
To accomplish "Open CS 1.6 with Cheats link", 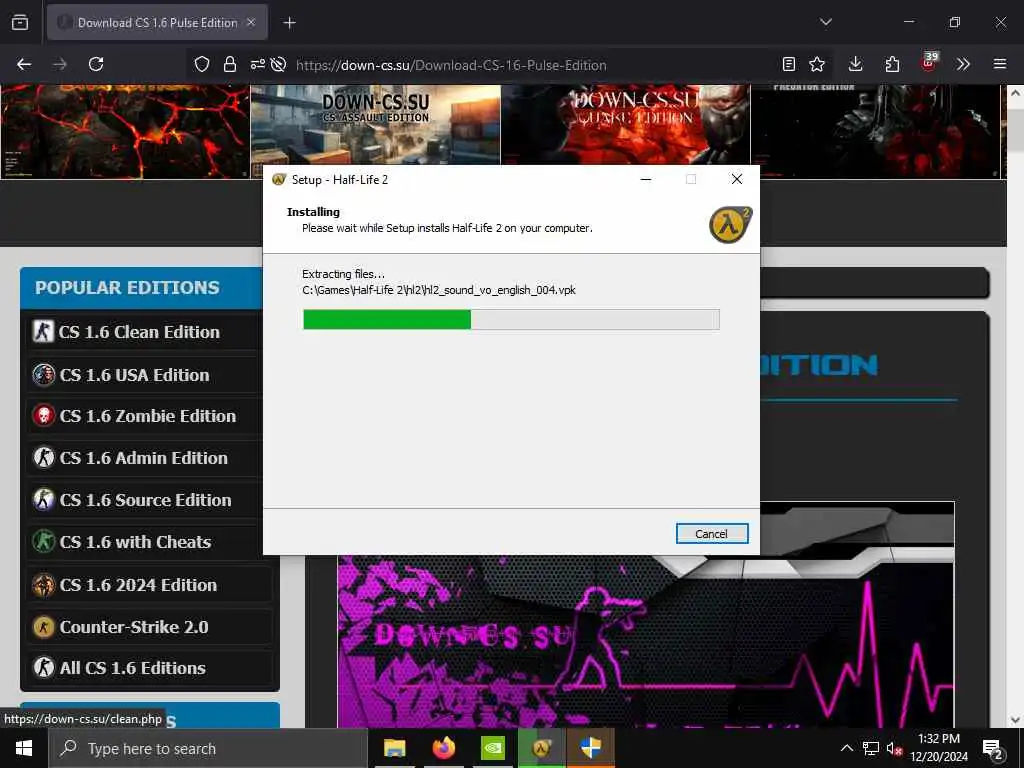I will (x=135, y=542).
